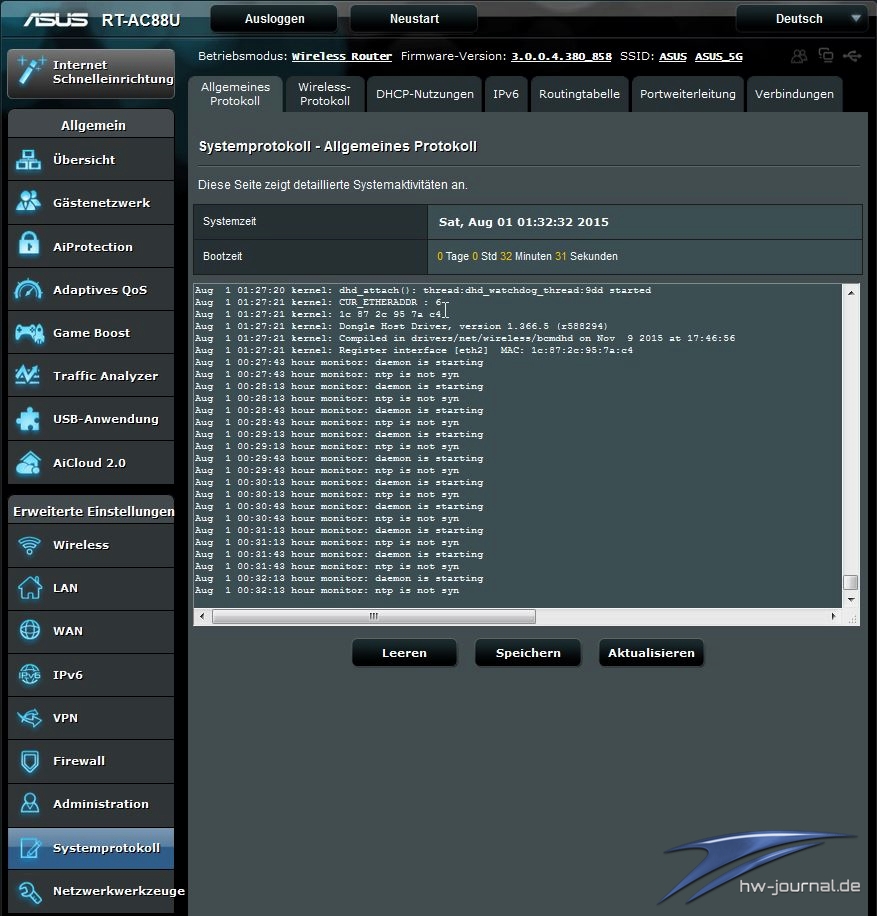Select the Traffic Analyzer menu label
877x916 pixels.
106,376
